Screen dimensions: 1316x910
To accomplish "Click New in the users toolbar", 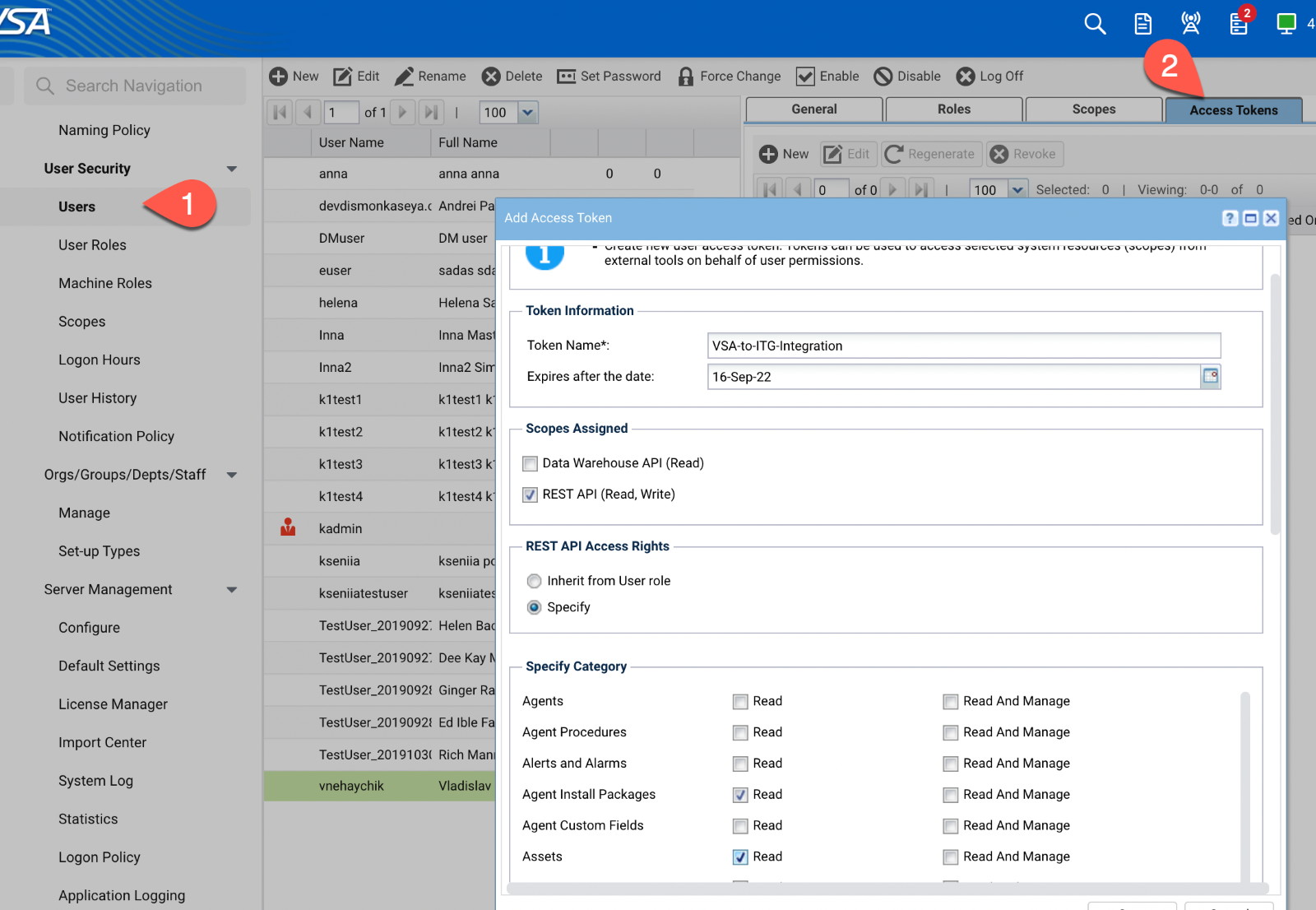I will click(294, 77).
